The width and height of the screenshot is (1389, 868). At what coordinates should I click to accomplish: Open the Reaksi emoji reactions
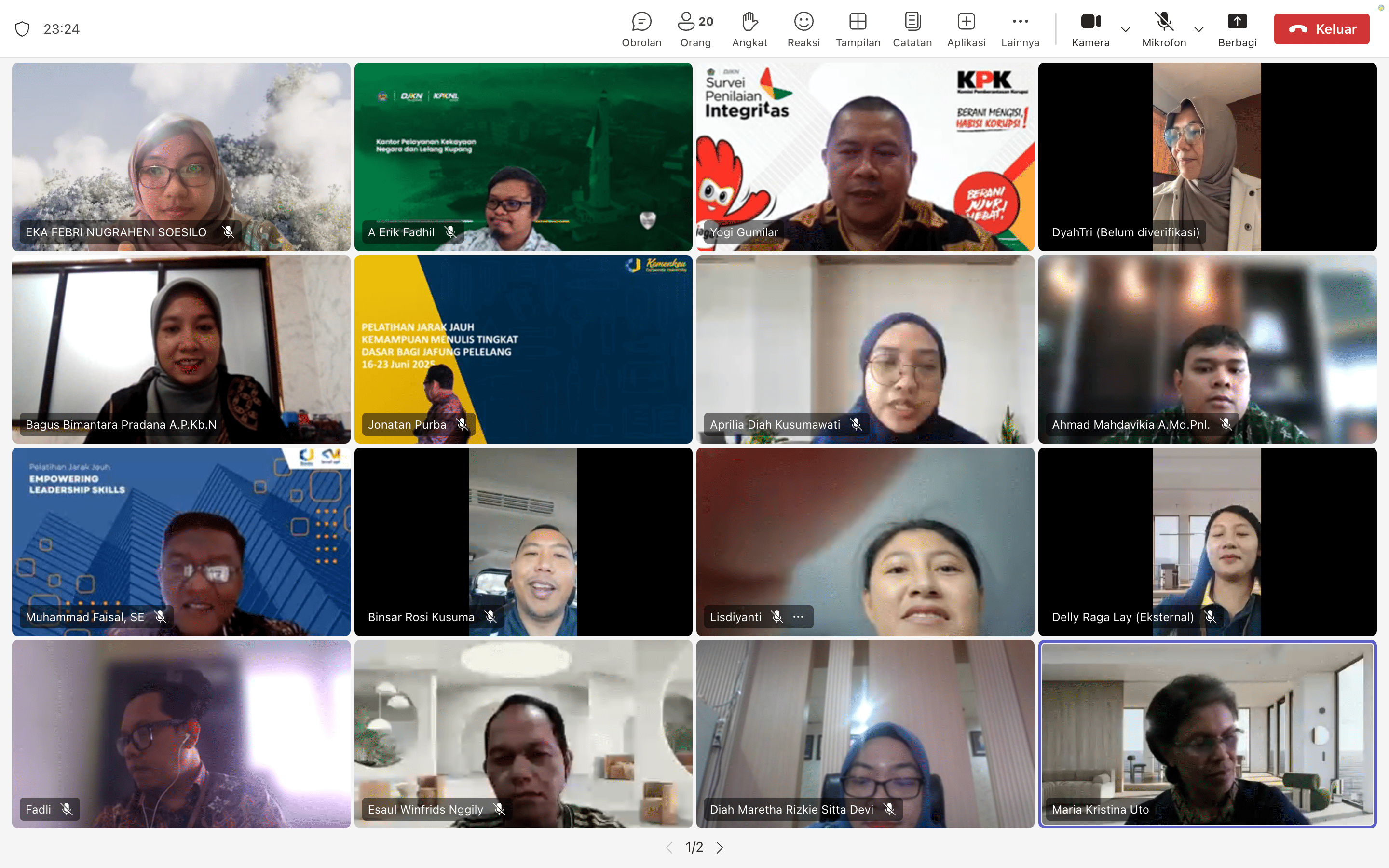pyautogui.click(x=803, y=29)
